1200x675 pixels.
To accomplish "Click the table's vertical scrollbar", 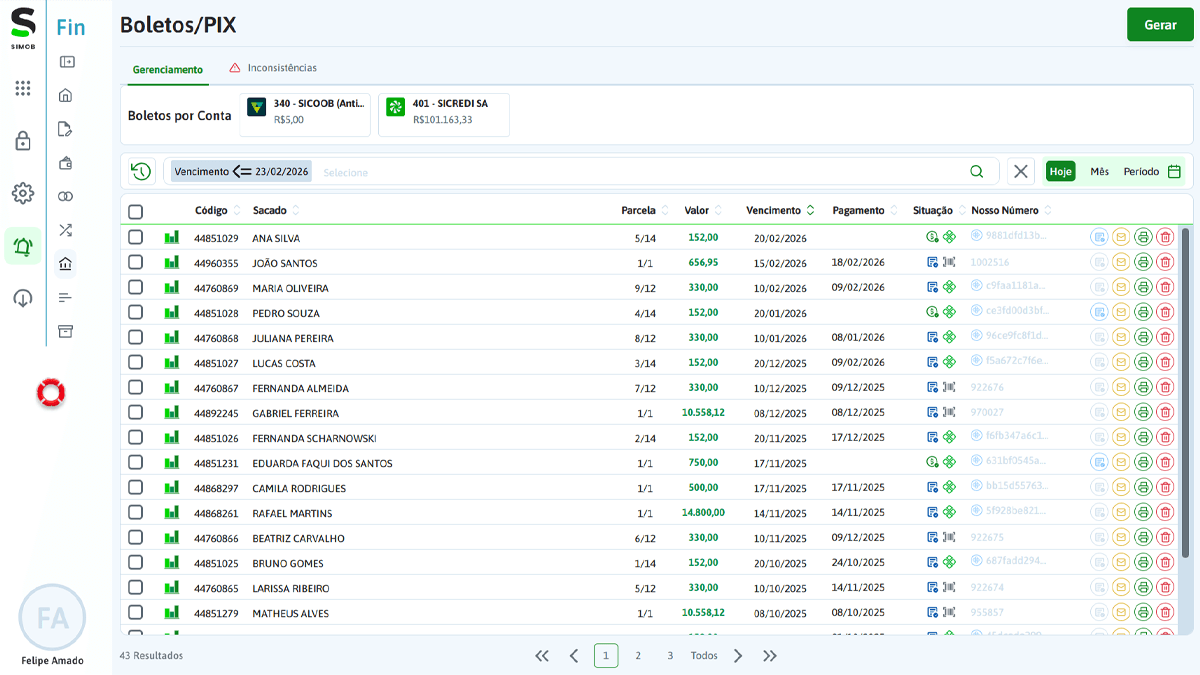I will pyautogui.click(x=1186, y=390).
